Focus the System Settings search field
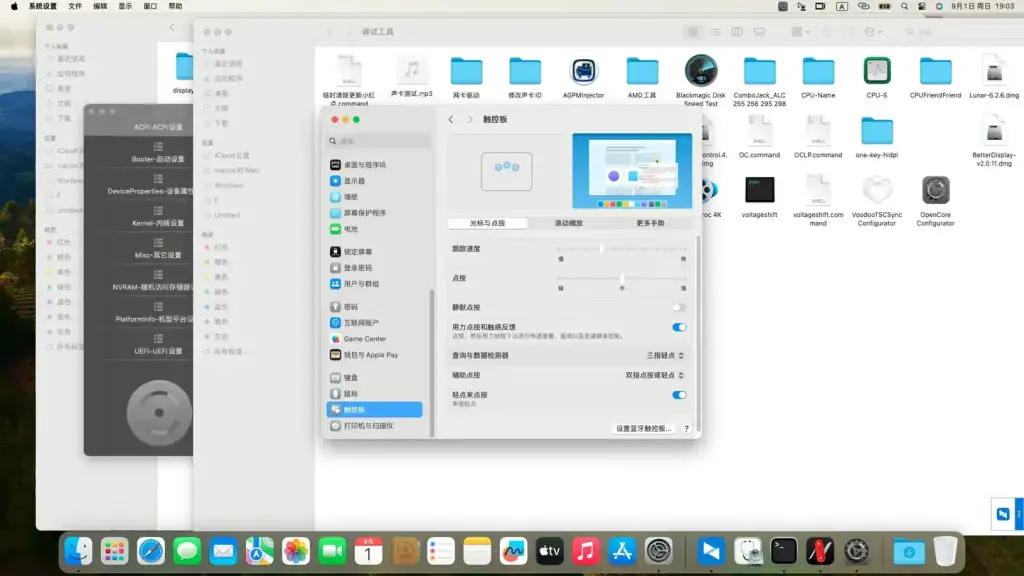The image size is (1024, 576). click(x=379, y=141)
